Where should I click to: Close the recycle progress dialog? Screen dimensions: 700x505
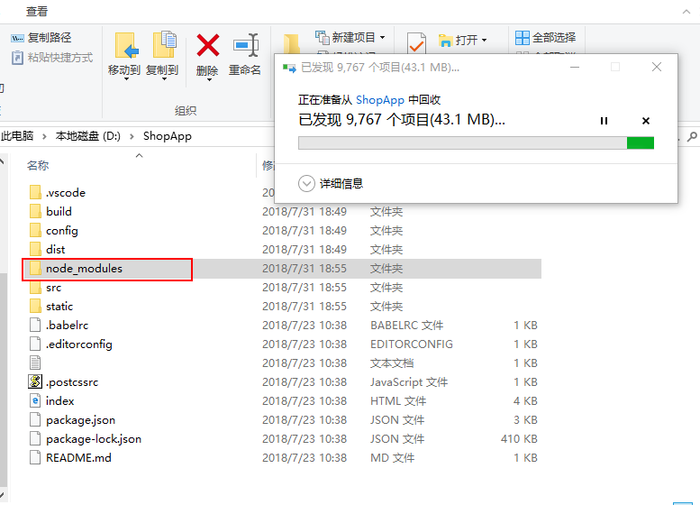656,67
